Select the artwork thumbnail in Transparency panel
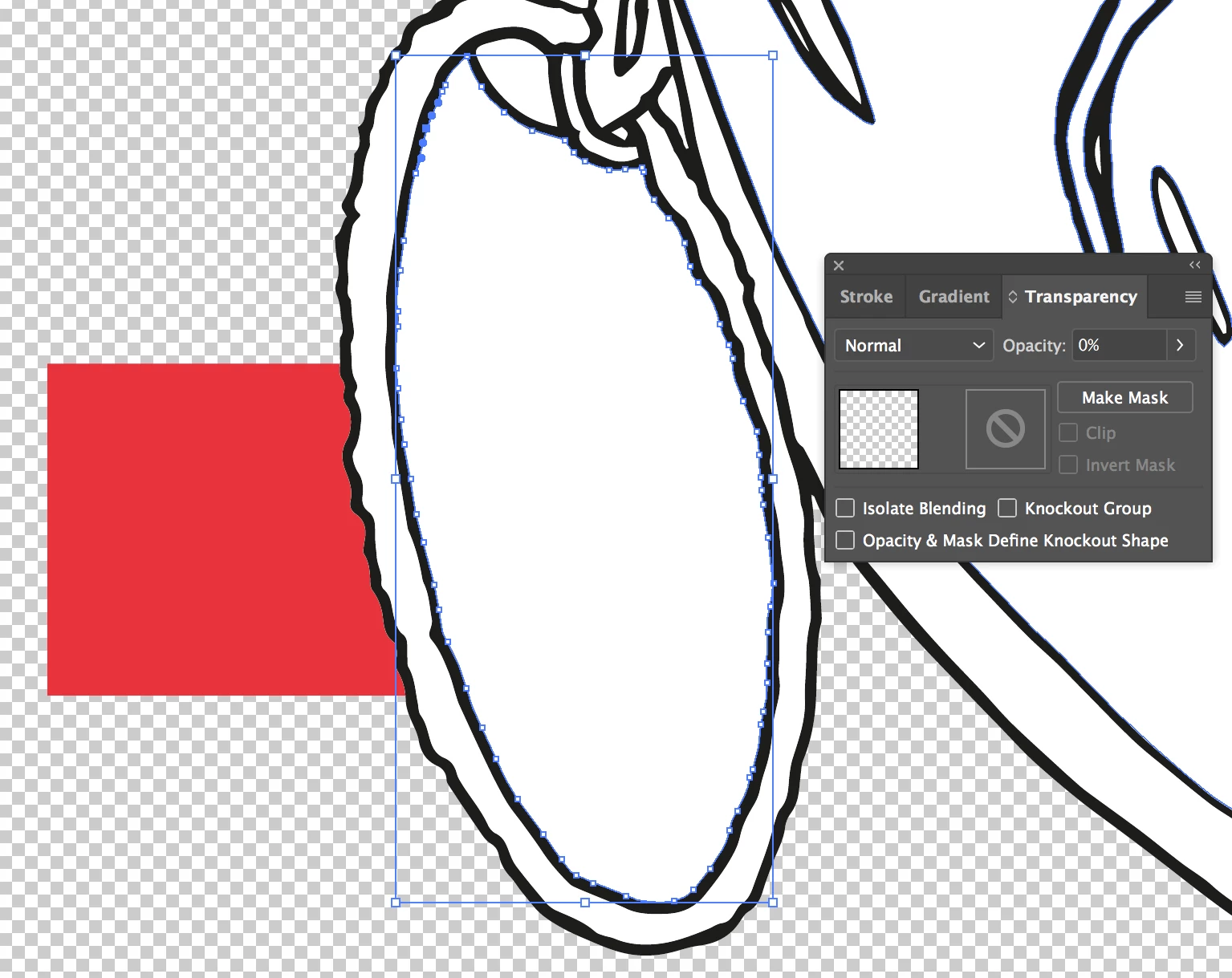The image size is (1232, 978). pos(878,429)
